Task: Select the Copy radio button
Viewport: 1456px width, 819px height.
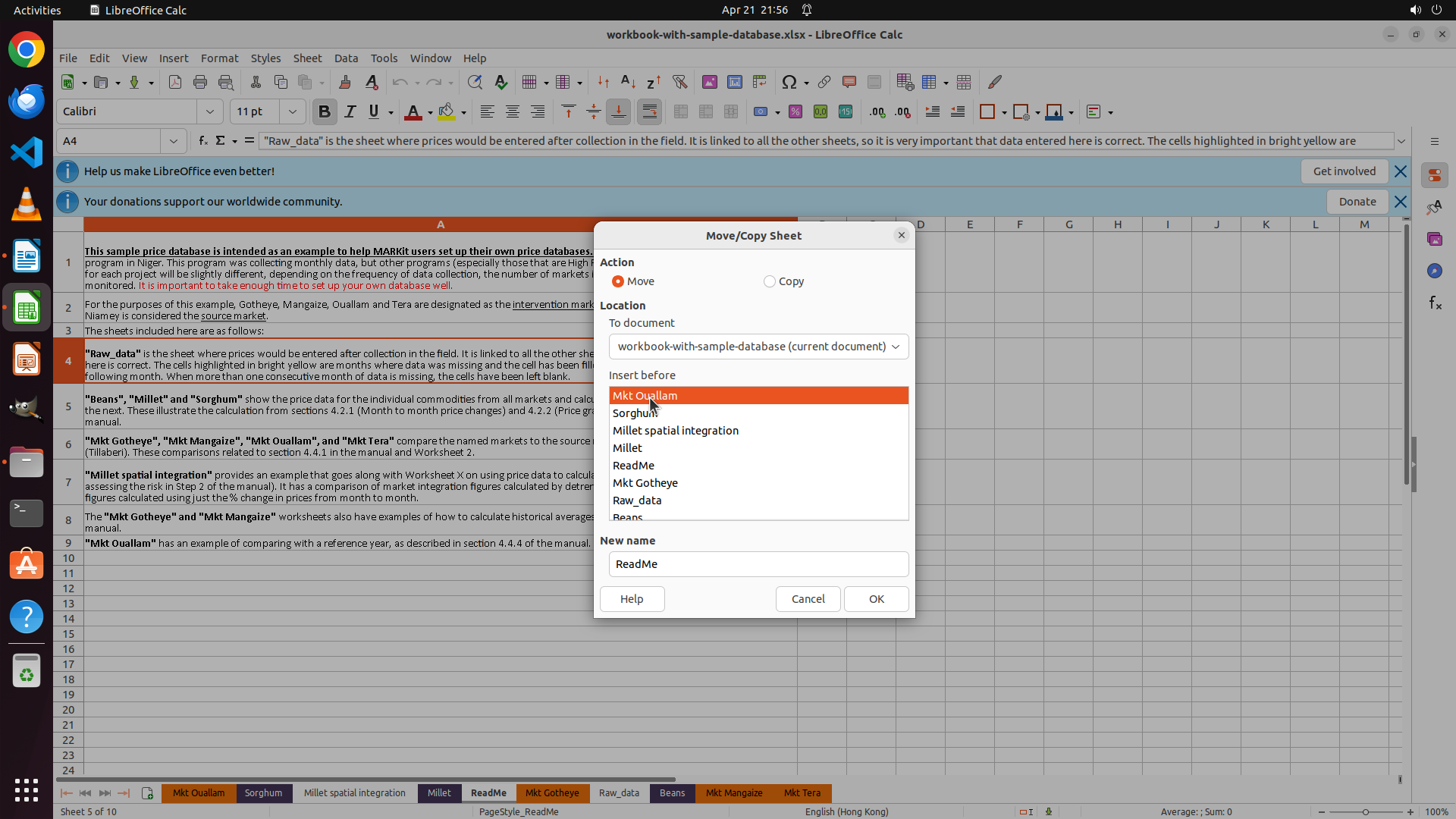Action: pyautogui.click(x=770, y=281)
